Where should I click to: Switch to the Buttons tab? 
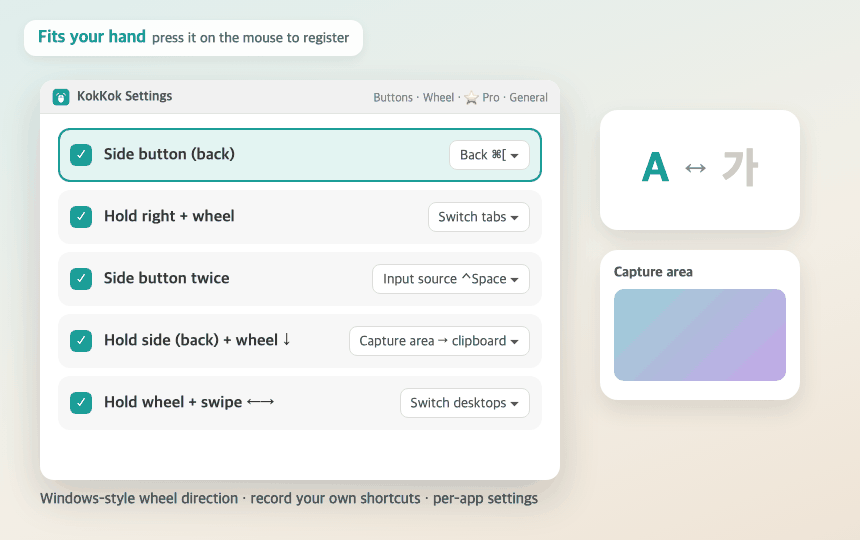[x=393, y=98]
